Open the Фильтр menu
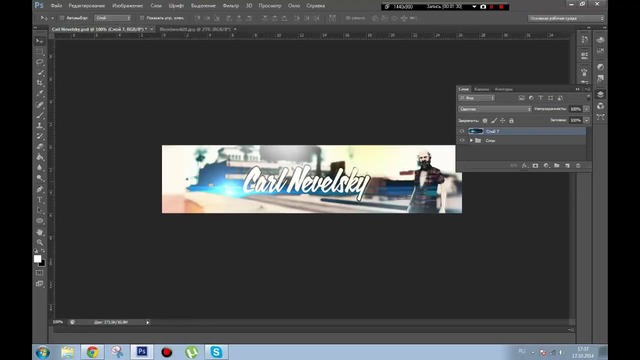The width and height of the screenshot is (640, 360). coord(231,6)
